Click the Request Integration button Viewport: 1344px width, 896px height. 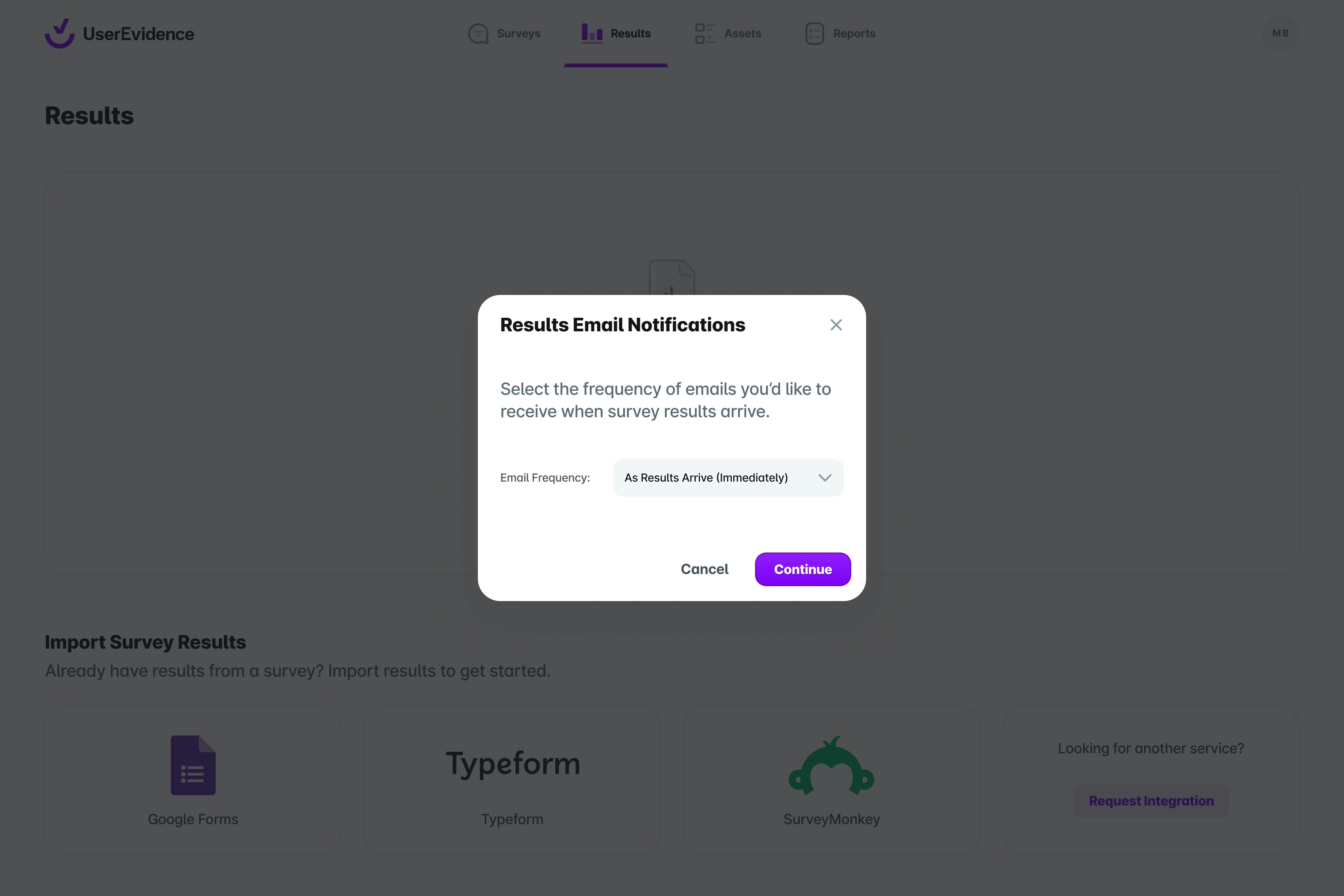(x=1151, y=801)
